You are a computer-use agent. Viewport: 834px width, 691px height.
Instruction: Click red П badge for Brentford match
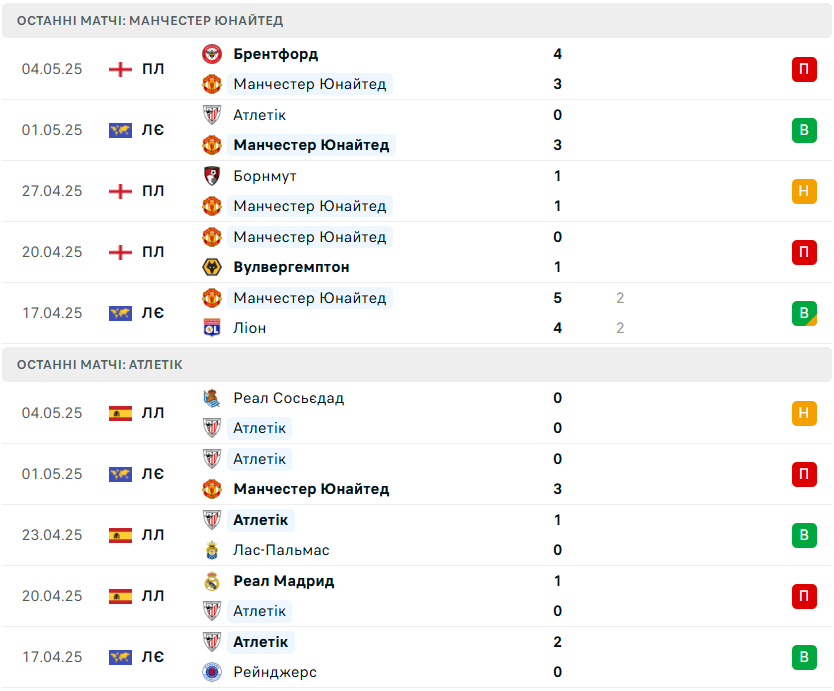point(804,69)
